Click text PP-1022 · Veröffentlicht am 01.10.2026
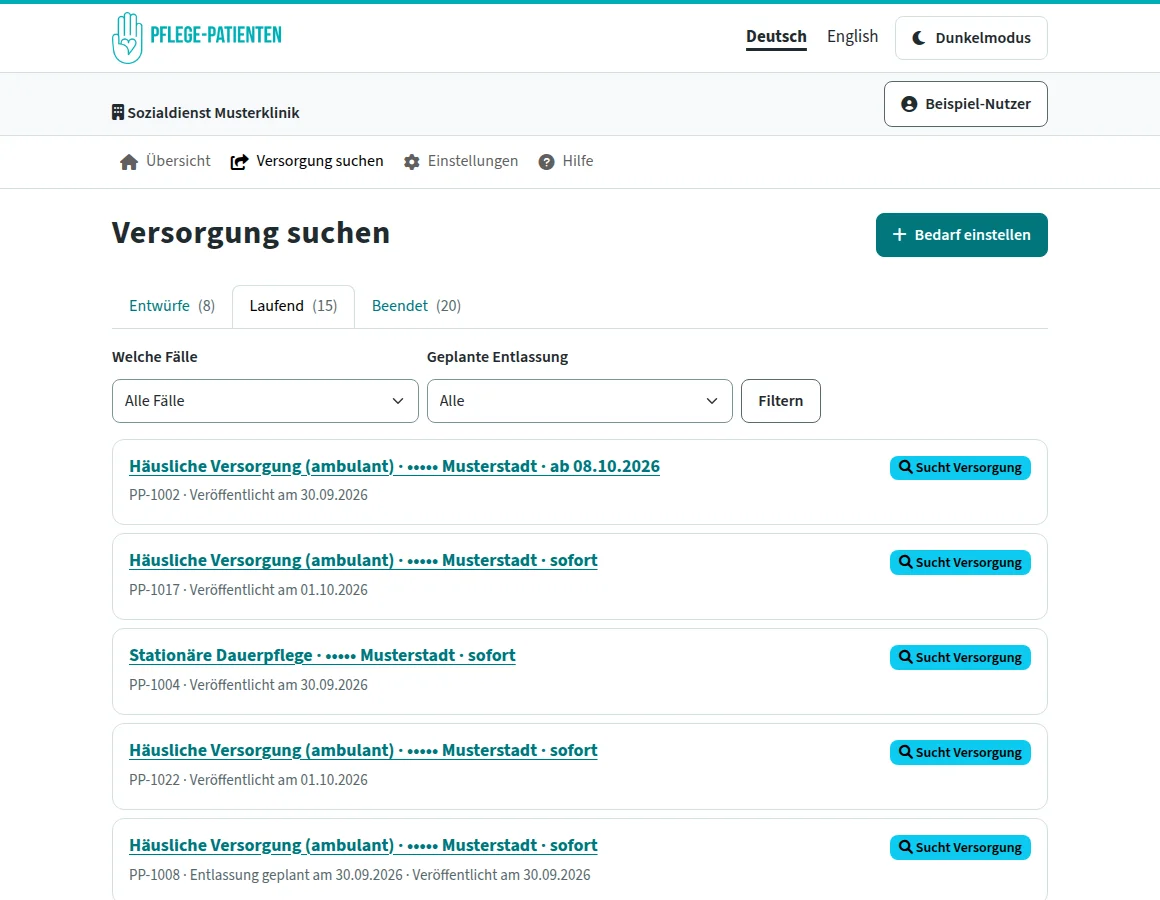This screenshot has width=1160, height=900. pyautogui.click(x=248, y=779)
